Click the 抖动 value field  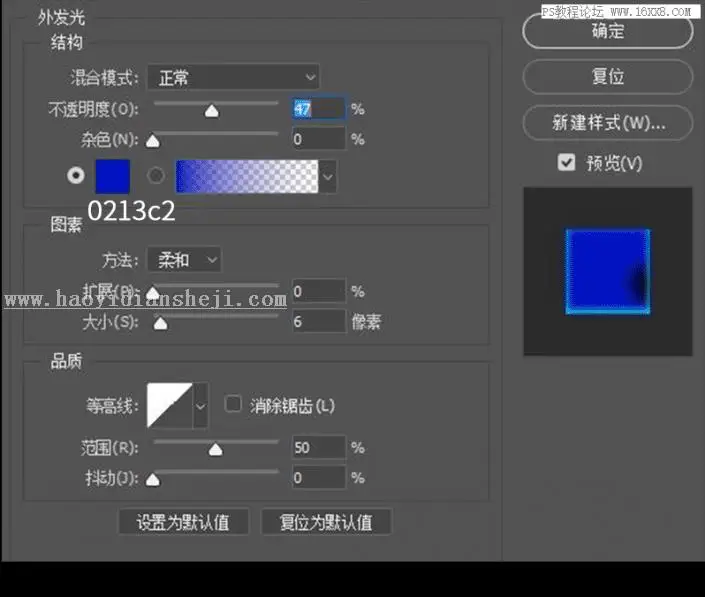[319, 477]
